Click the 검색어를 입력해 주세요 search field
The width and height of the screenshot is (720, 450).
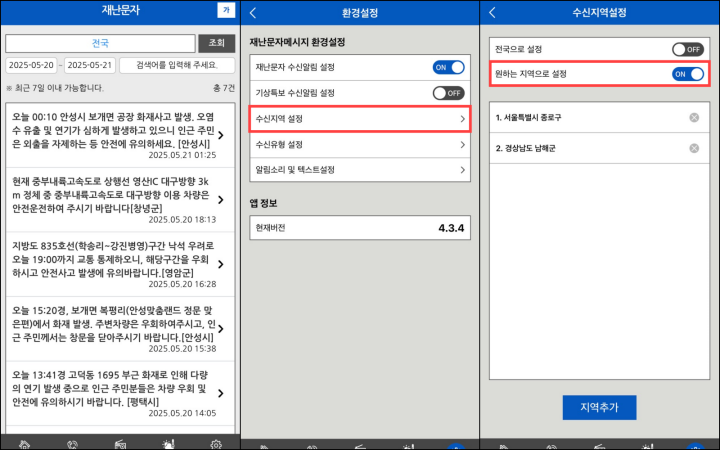(x=176, y=65)
